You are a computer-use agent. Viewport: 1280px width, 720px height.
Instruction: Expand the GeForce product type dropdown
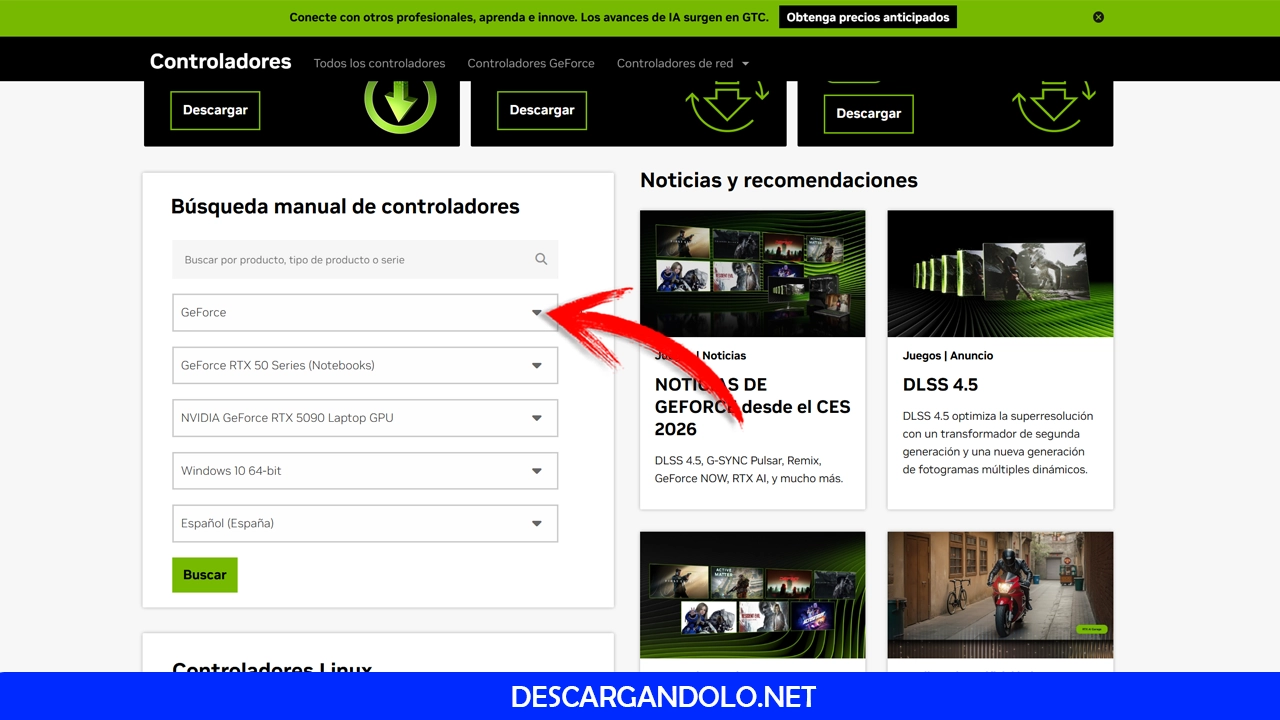point(365,312)
